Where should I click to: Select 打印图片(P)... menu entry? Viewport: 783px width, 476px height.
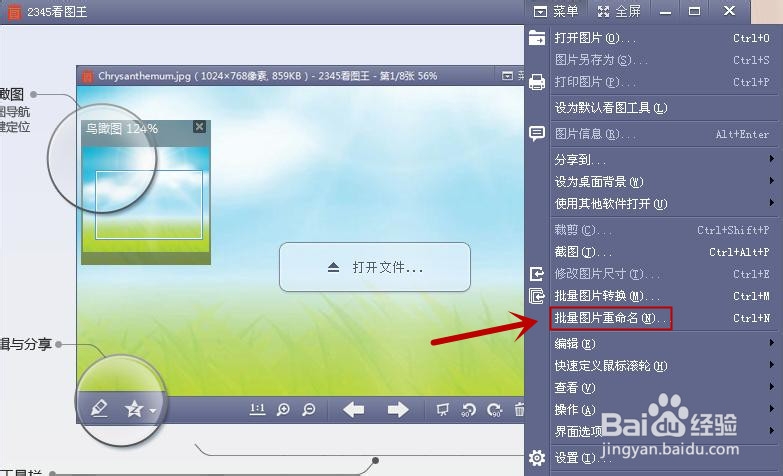(662, 82)
